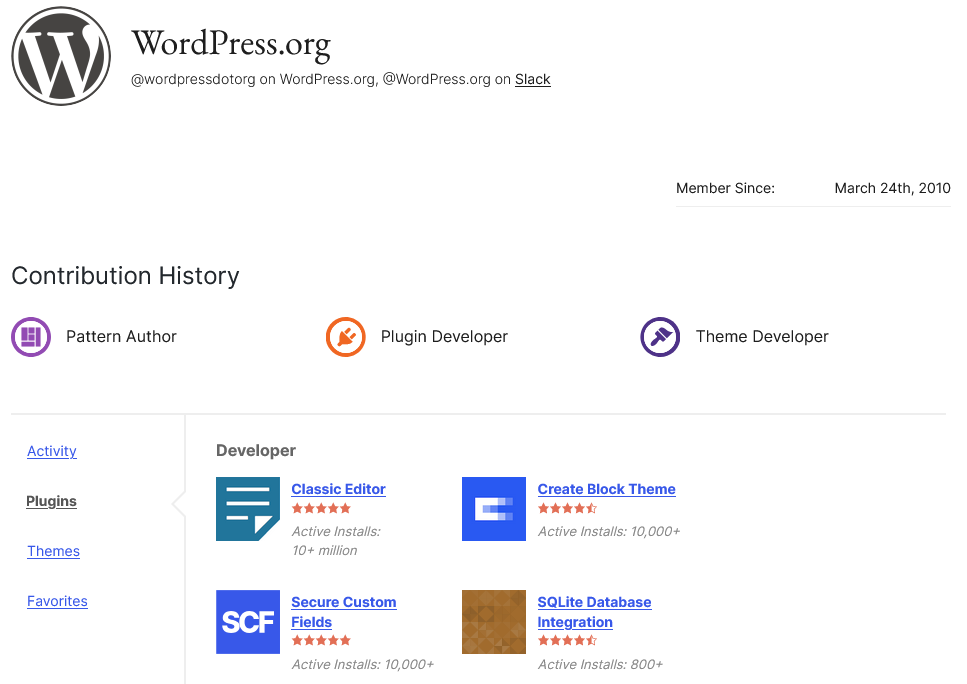
Task: Open the Create Block Theme plugin icon
Action: (x=494, y=509)
